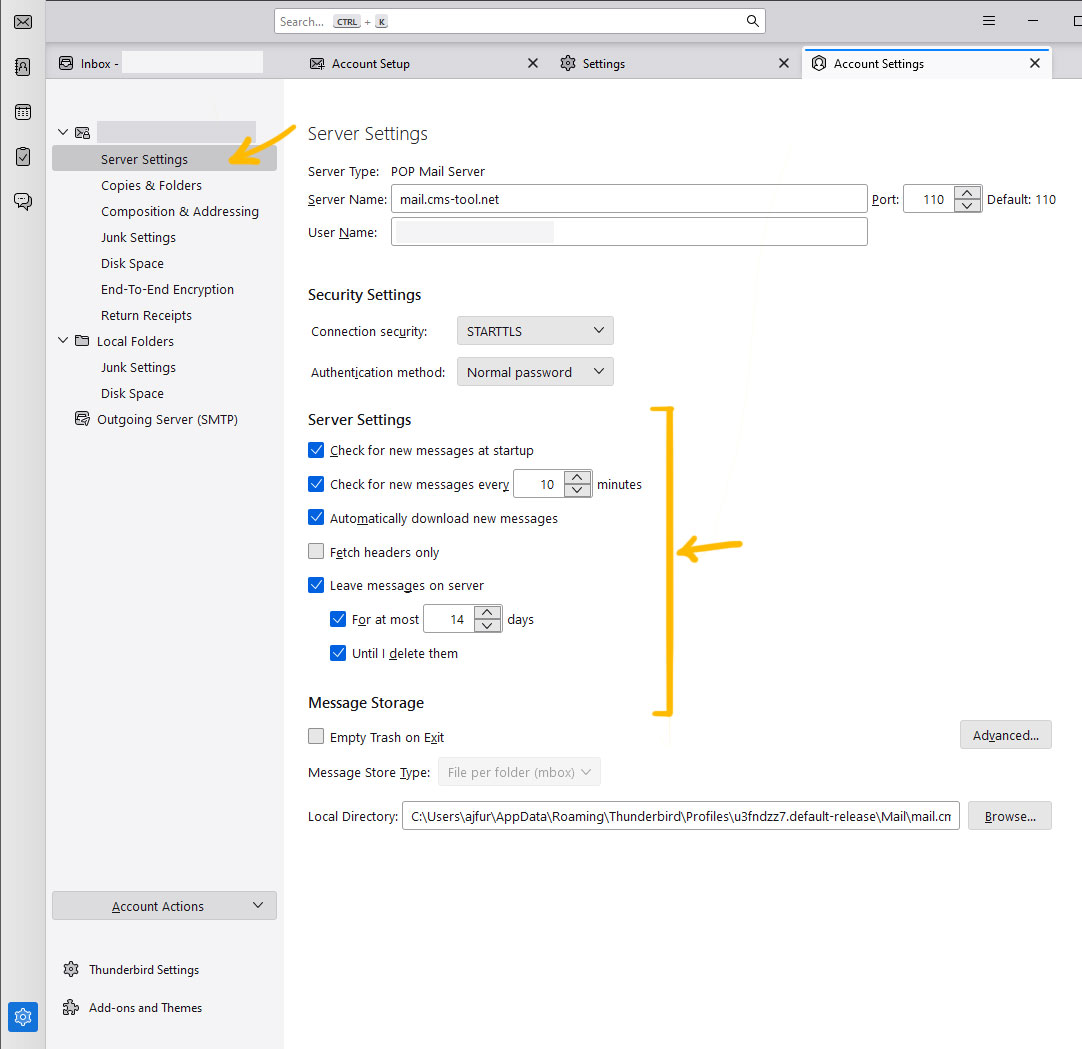Viewport: 1082px width, 1049px height.
Task: Open the Calendar space icon
Action: click(x=22, y=112)
